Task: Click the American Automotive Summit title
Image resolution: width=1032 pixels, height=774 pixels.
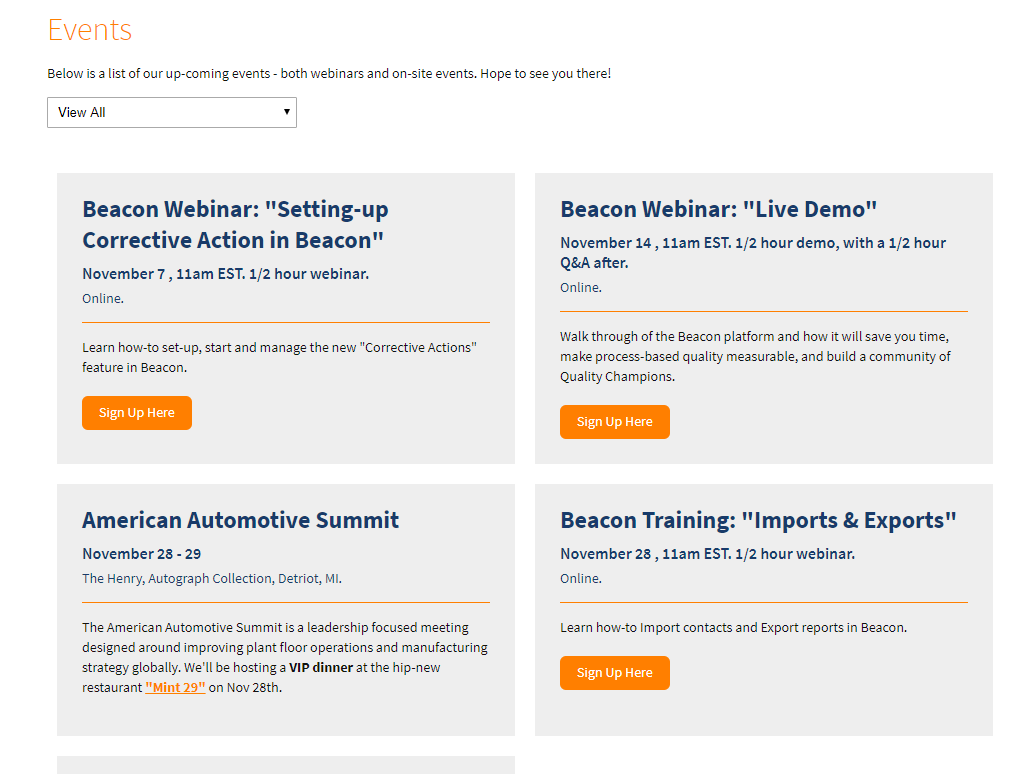Action: [x=240, y=520]
